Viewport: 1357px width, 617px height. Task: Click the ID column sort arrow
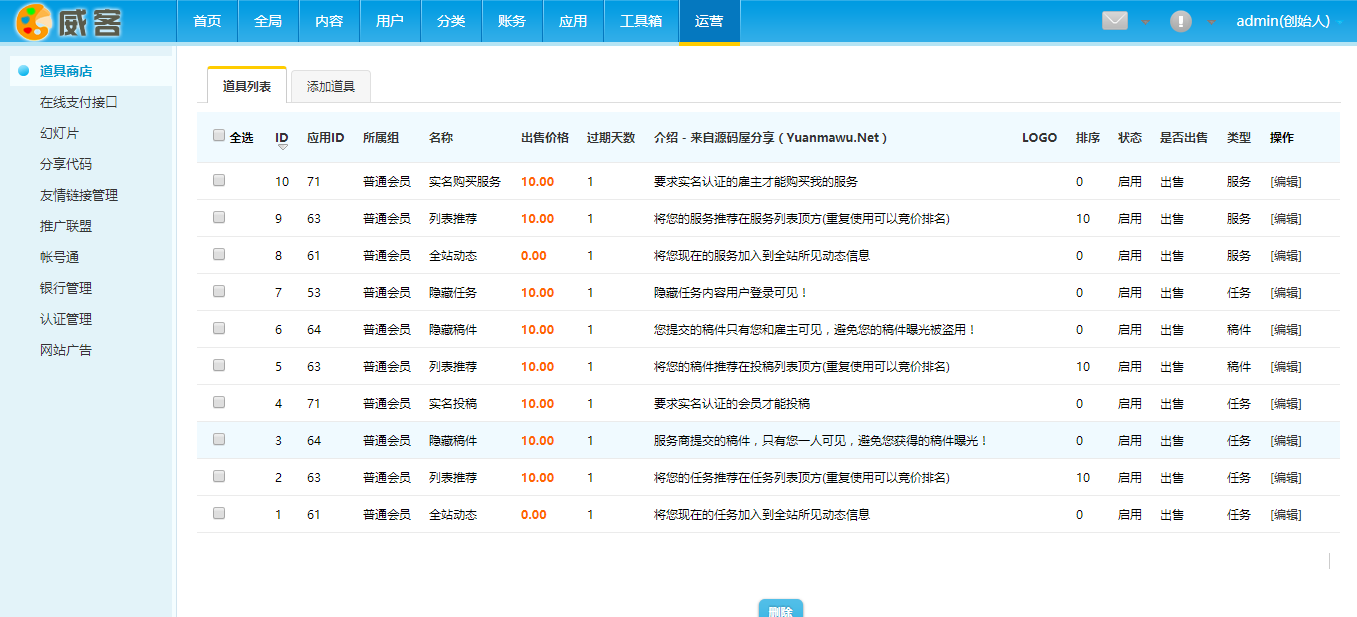282,147
